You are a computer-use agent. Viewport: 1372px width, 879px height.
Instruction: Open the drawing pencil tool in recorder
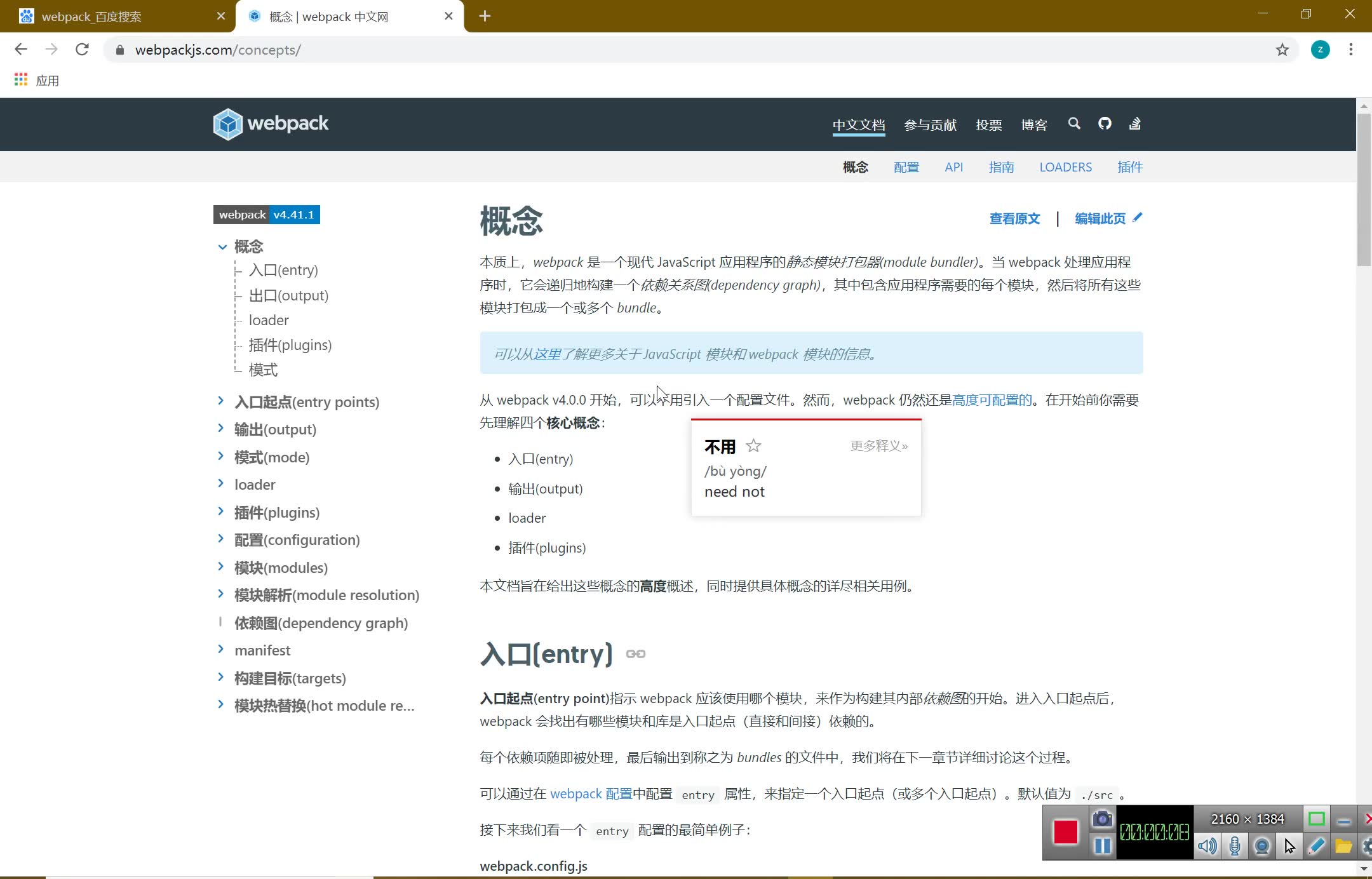[x=1317, y=846]
